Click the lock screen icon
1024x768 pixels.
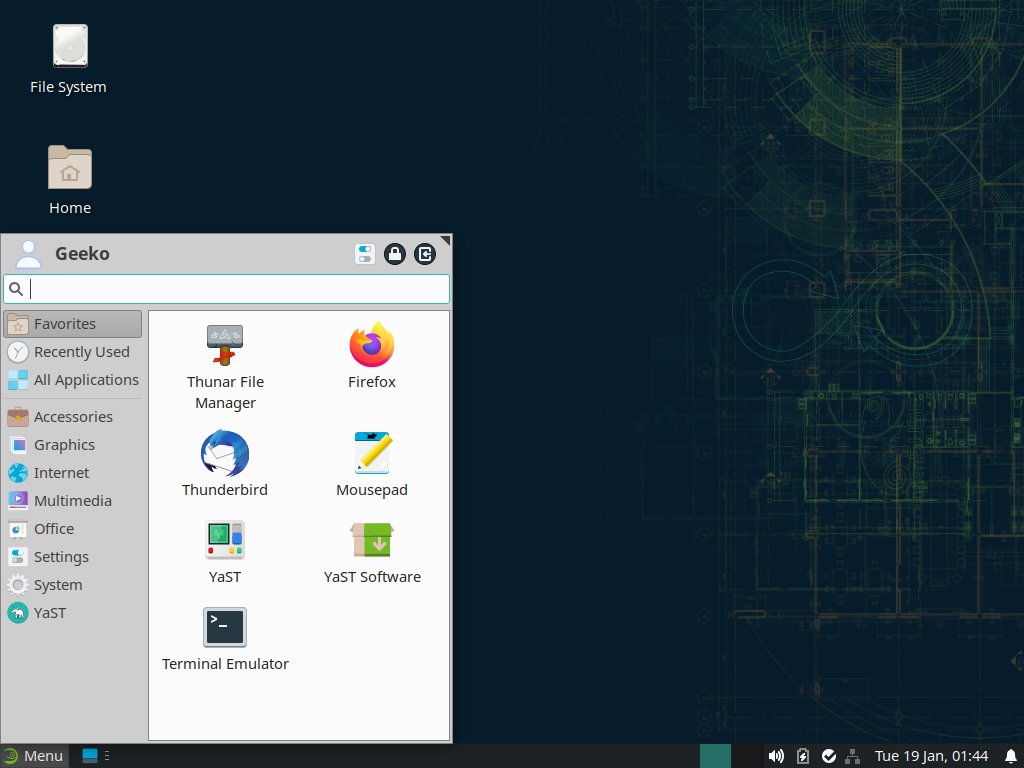pos(395,254)
